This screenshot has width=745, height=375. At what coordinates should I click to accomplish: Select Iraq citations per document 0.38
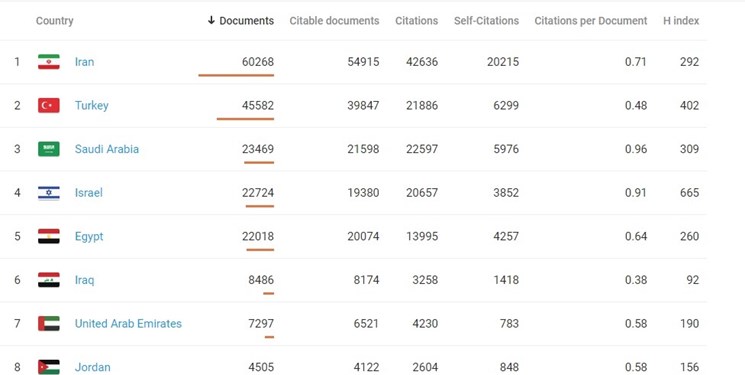[636, 280]
